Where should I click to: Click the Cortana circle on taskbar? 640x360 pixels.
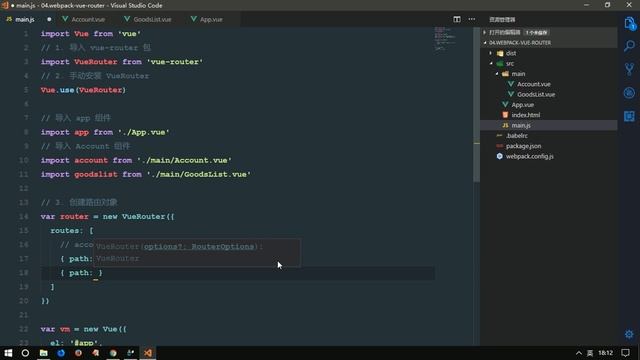(25, 353)
